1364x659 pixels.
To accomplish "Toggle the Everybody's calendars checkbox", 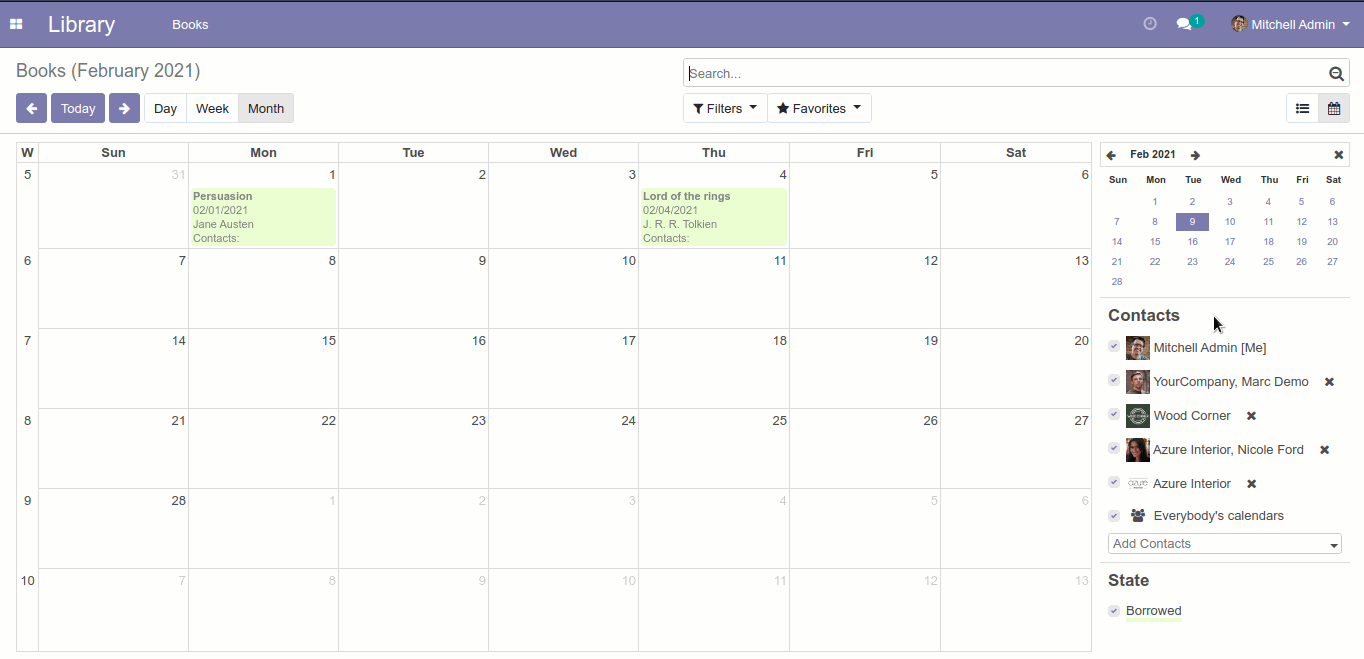I will click(1114, 516).
